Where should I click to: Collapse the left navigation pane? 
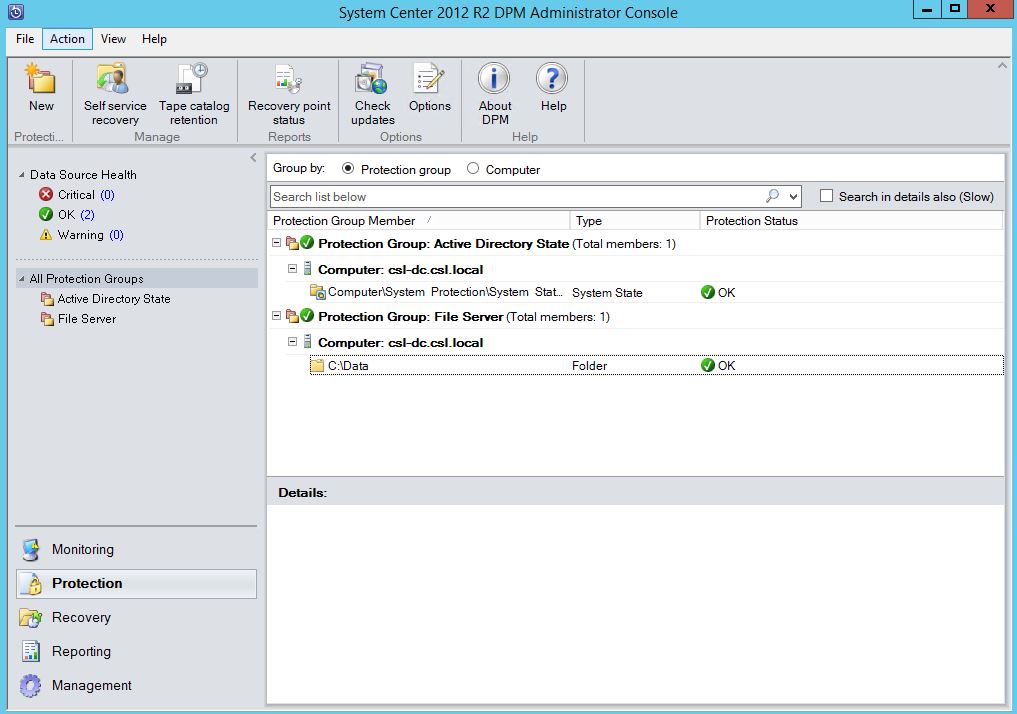point(253,158)
